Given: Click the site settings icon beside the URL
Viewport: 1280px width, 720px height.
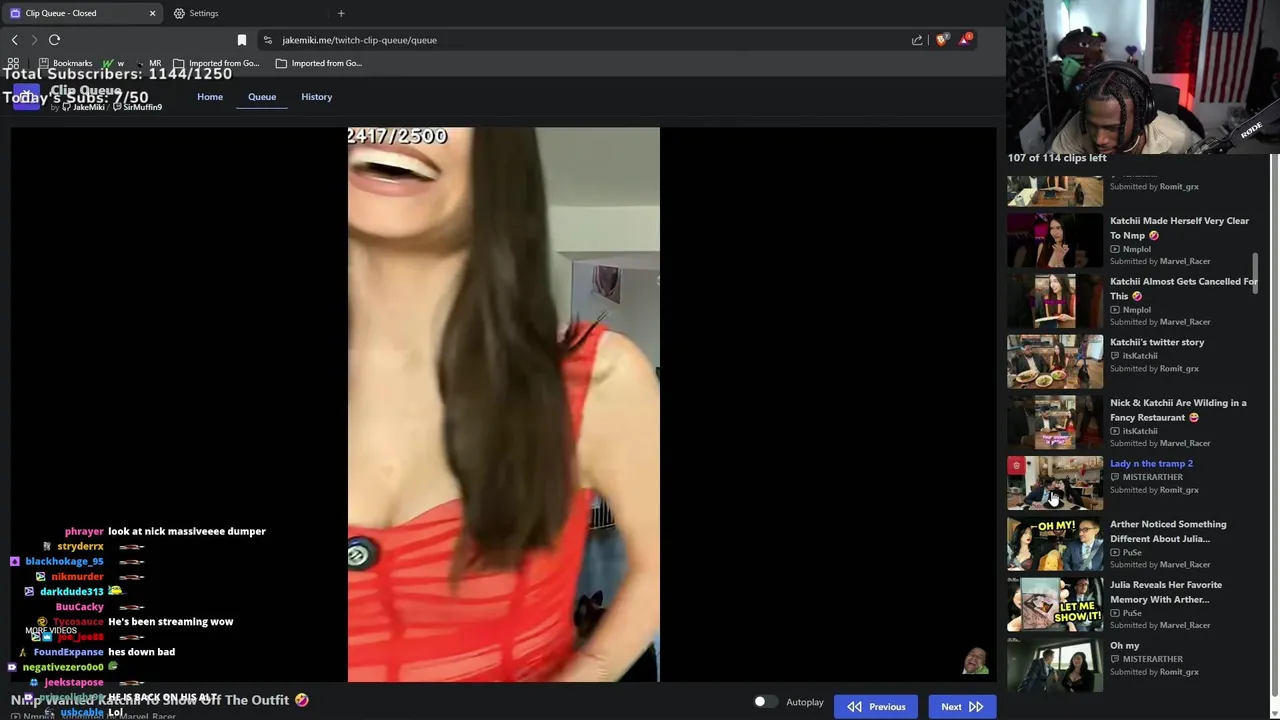Looking at the screenshot, I should [x=267, y=40].
